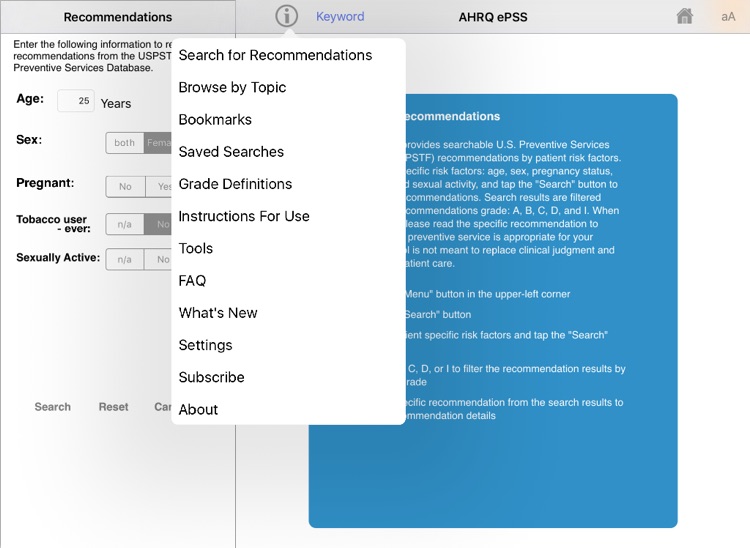Open the About entry

click(x=288, y=409)
